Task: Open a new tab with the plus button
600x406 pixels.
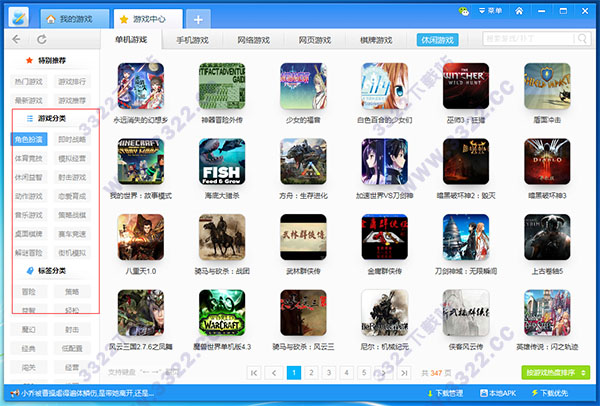Action: [198, 19]
